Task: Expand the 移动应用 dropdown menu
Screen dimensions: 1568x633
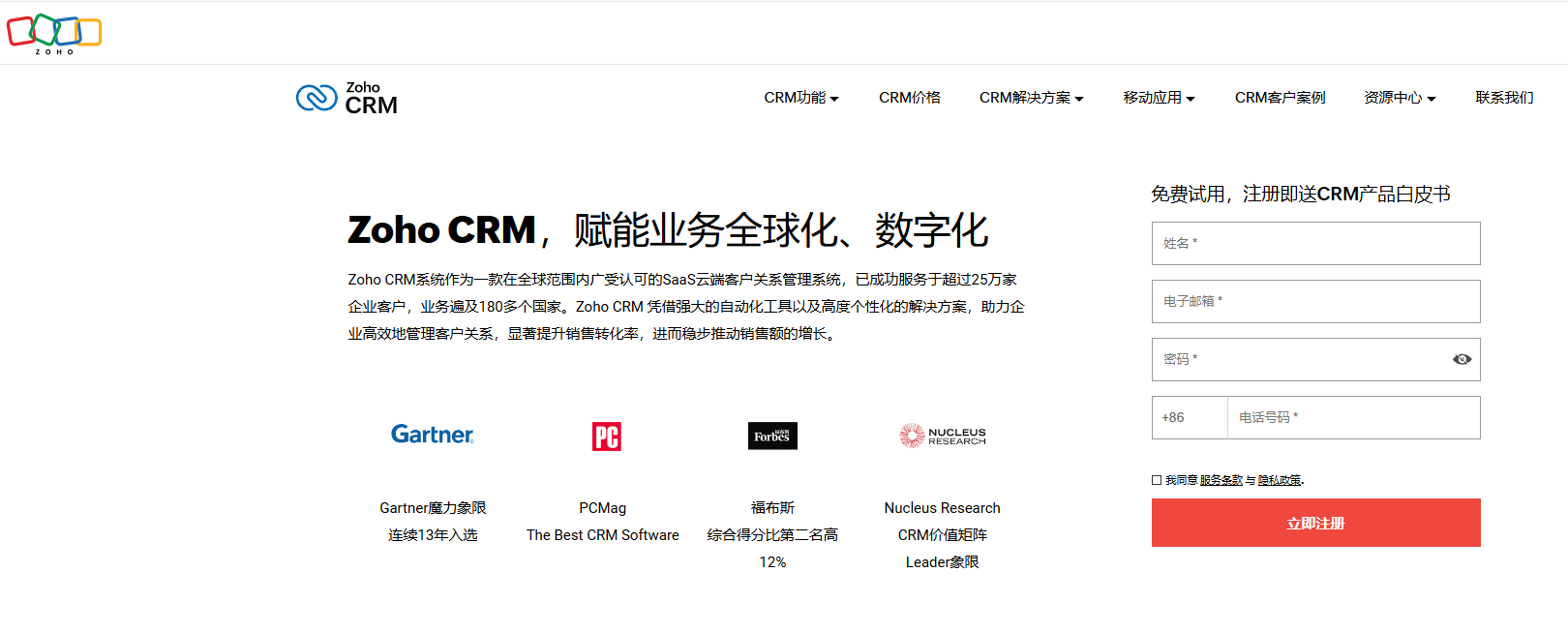Action: pos(1160,98)
